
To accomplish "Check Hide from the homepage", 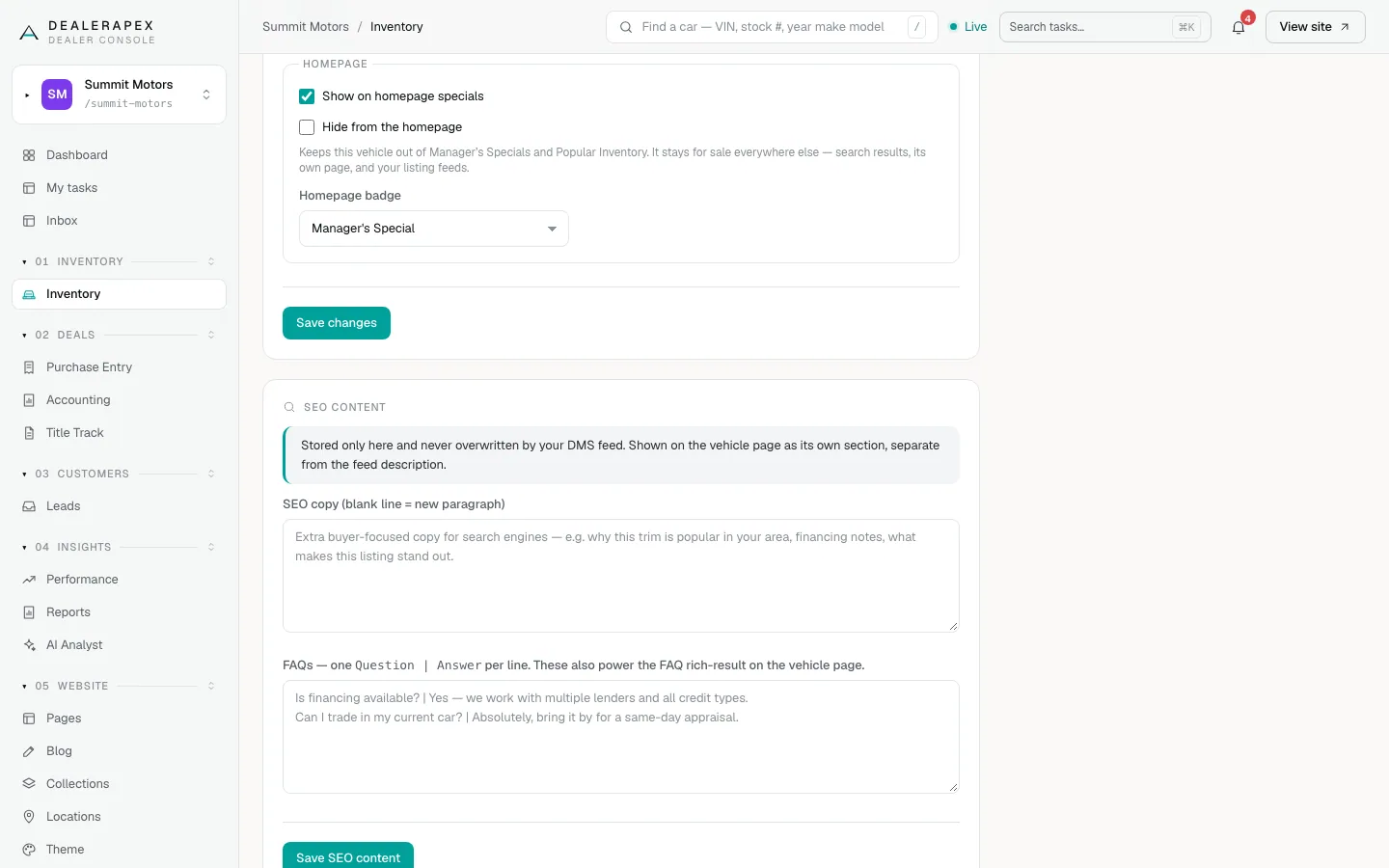I will pyautogui.click(x=307, y=127).
